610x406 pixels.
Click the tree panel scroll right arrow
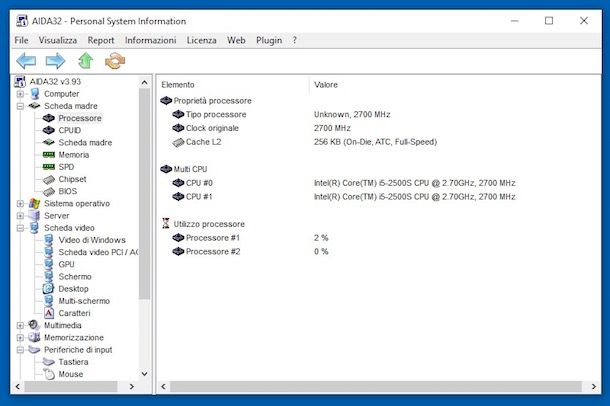[131, 387]
